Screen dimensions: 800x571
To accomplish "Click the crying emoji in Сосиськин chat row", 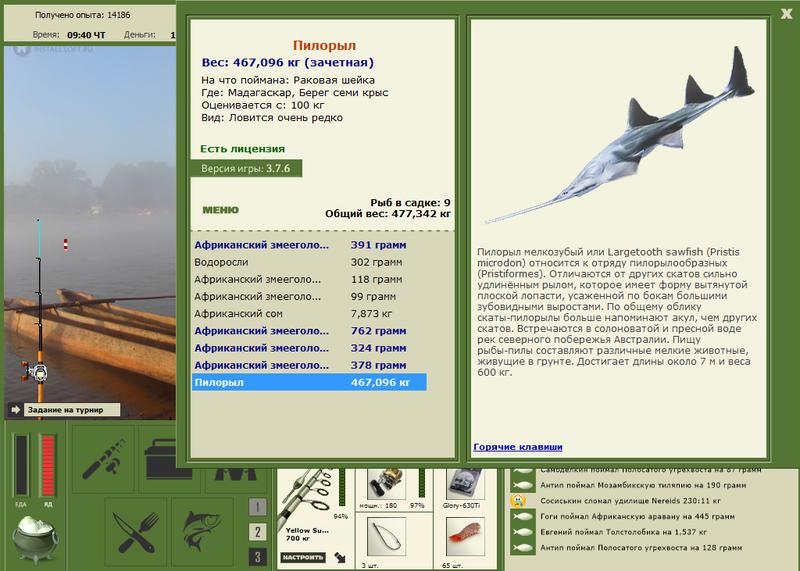I will point(518,501).
